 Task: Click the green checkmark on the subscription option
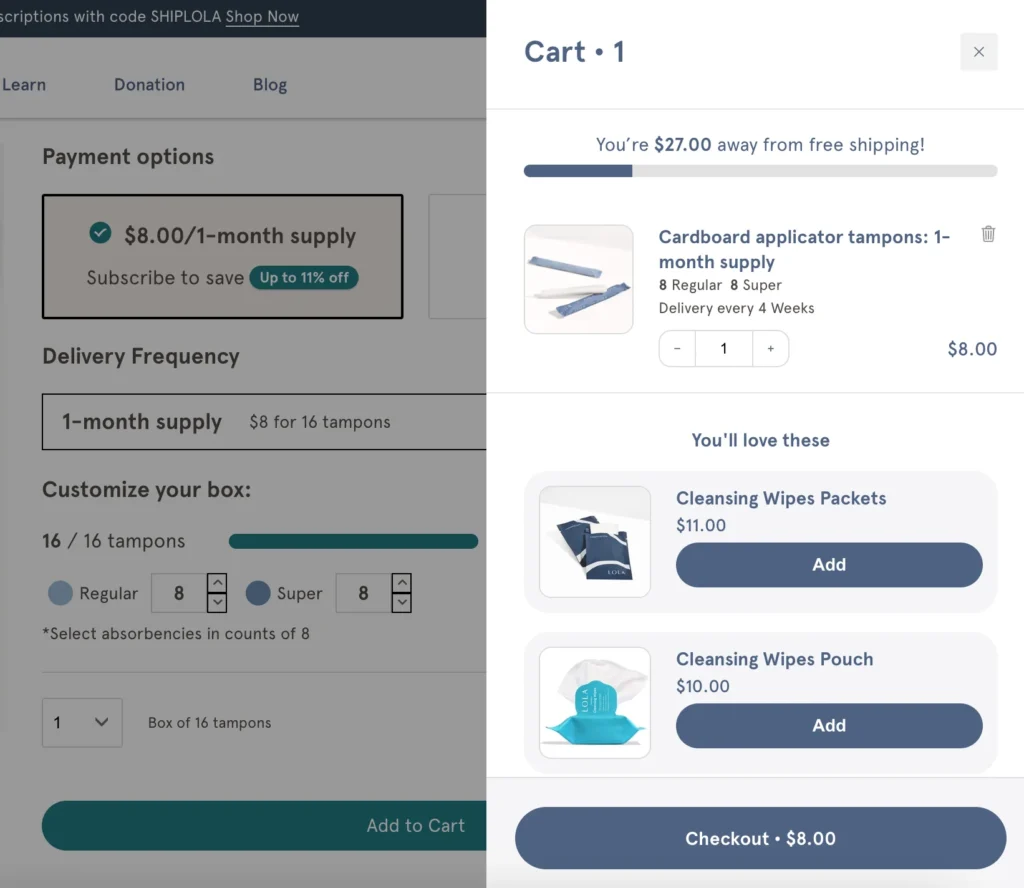click(100, 232)
